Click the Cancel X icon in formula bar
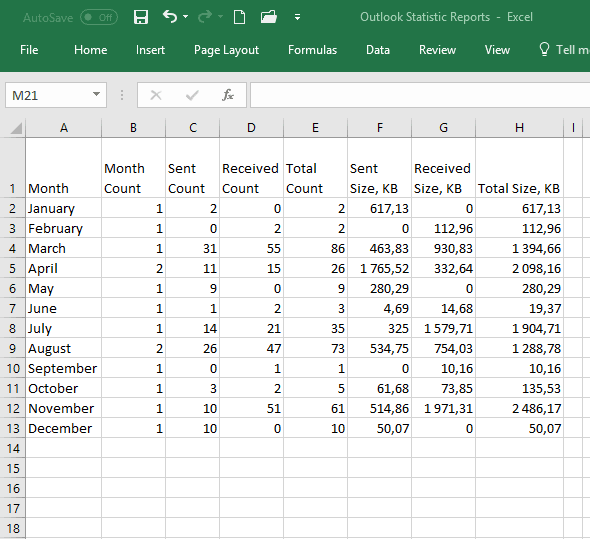The height and width of the screenshot is (539, 590). (x=156, y=95)
